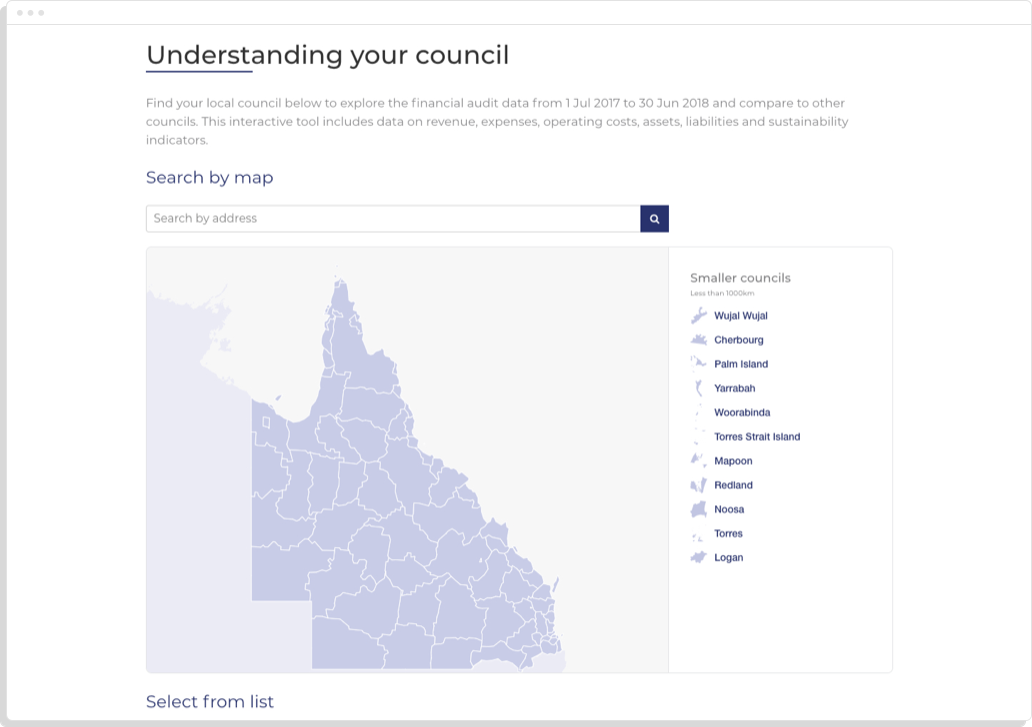This screenshot has width=1032, height=727.
Task: Click the Woorabinda council shape icon
Action: pos(697,411)
